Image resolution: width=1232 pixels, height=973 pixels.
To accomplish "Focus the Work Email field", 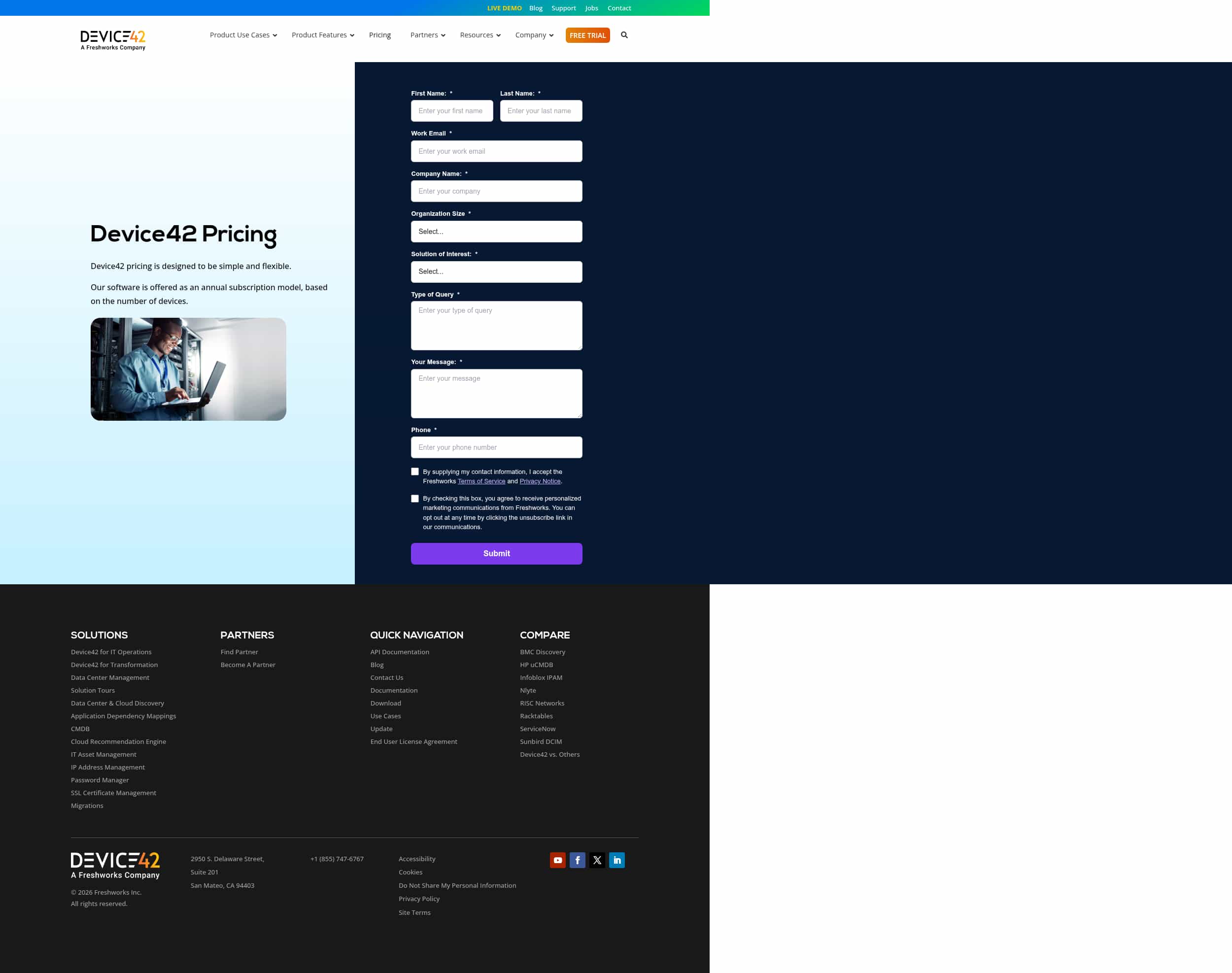I will coord(496,151).
